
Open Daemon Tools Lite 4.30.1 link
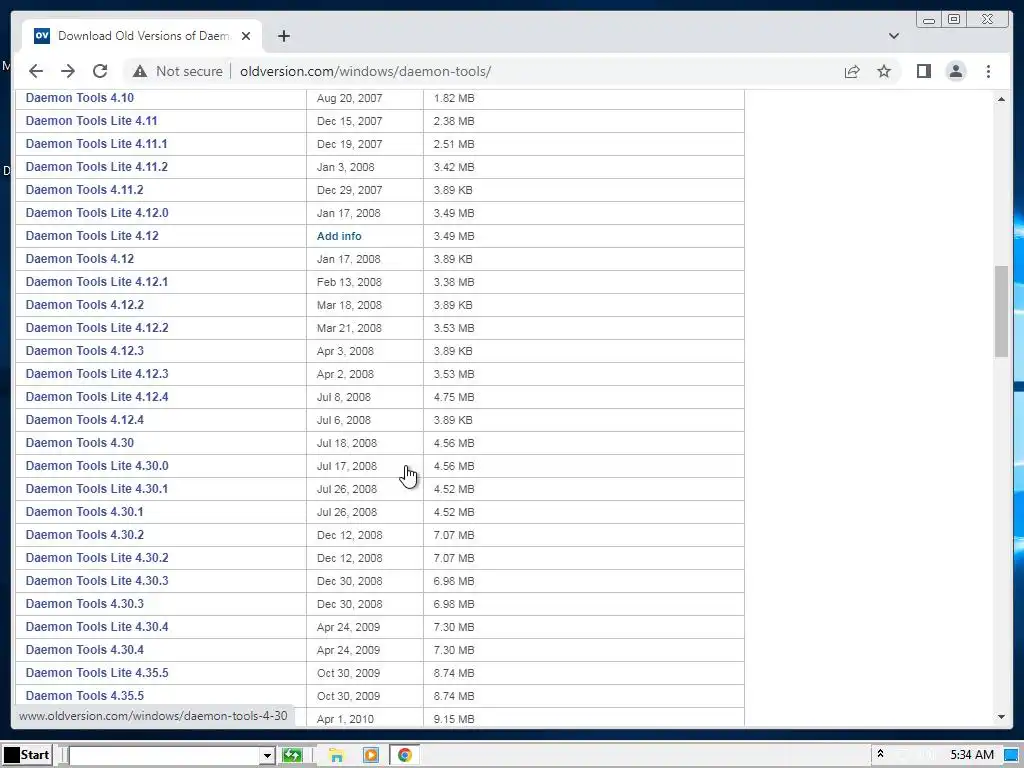[x=97, y=488]
